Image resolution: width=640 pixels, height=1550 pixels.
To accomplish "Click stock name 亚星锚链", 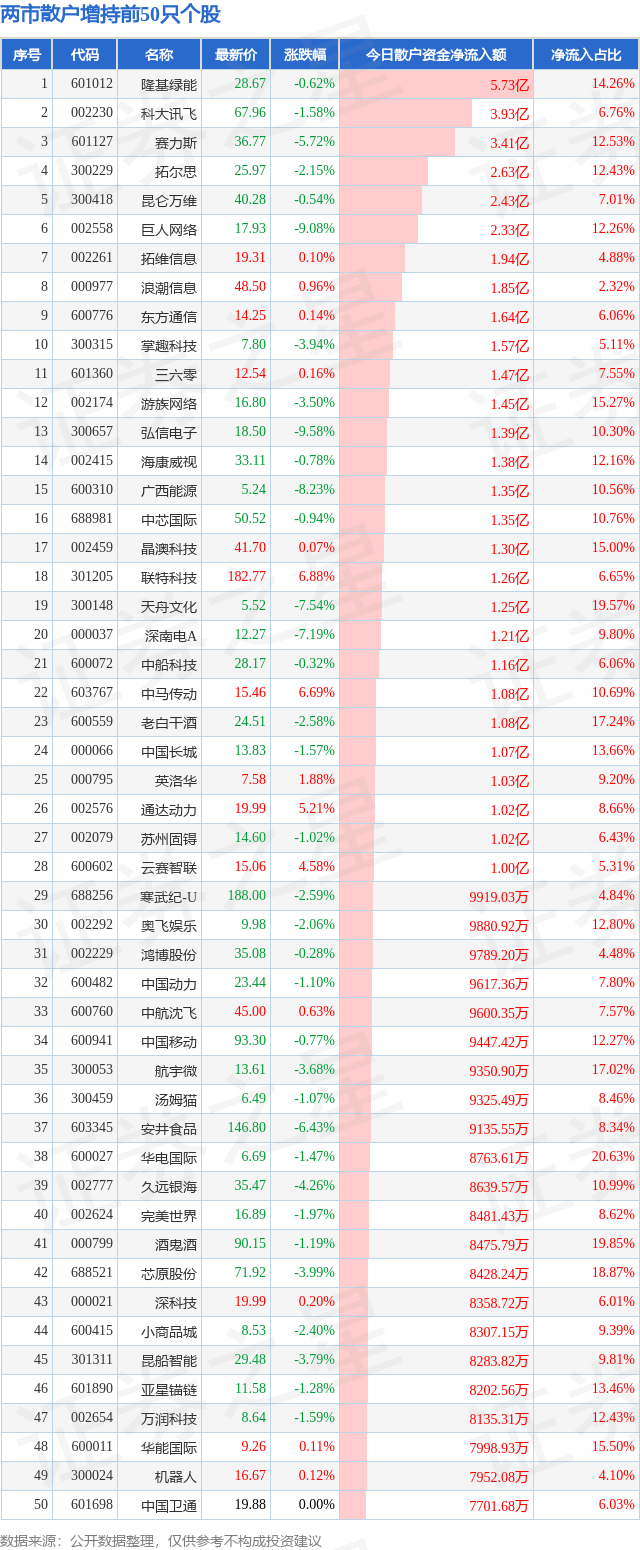I will click(169, 1390).
